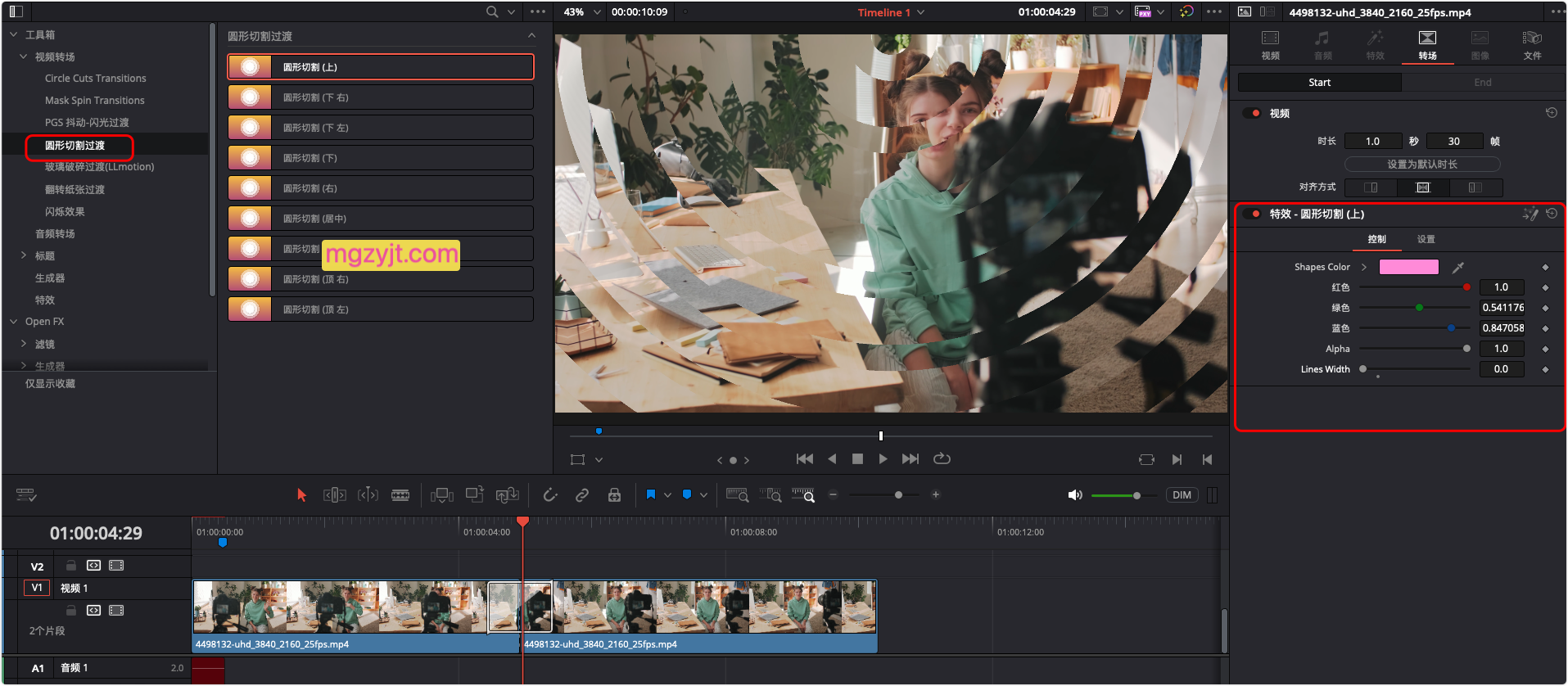1568x686 pixels.
Task: Activate the dynamic trim mode tool
Action: point(368,495)
